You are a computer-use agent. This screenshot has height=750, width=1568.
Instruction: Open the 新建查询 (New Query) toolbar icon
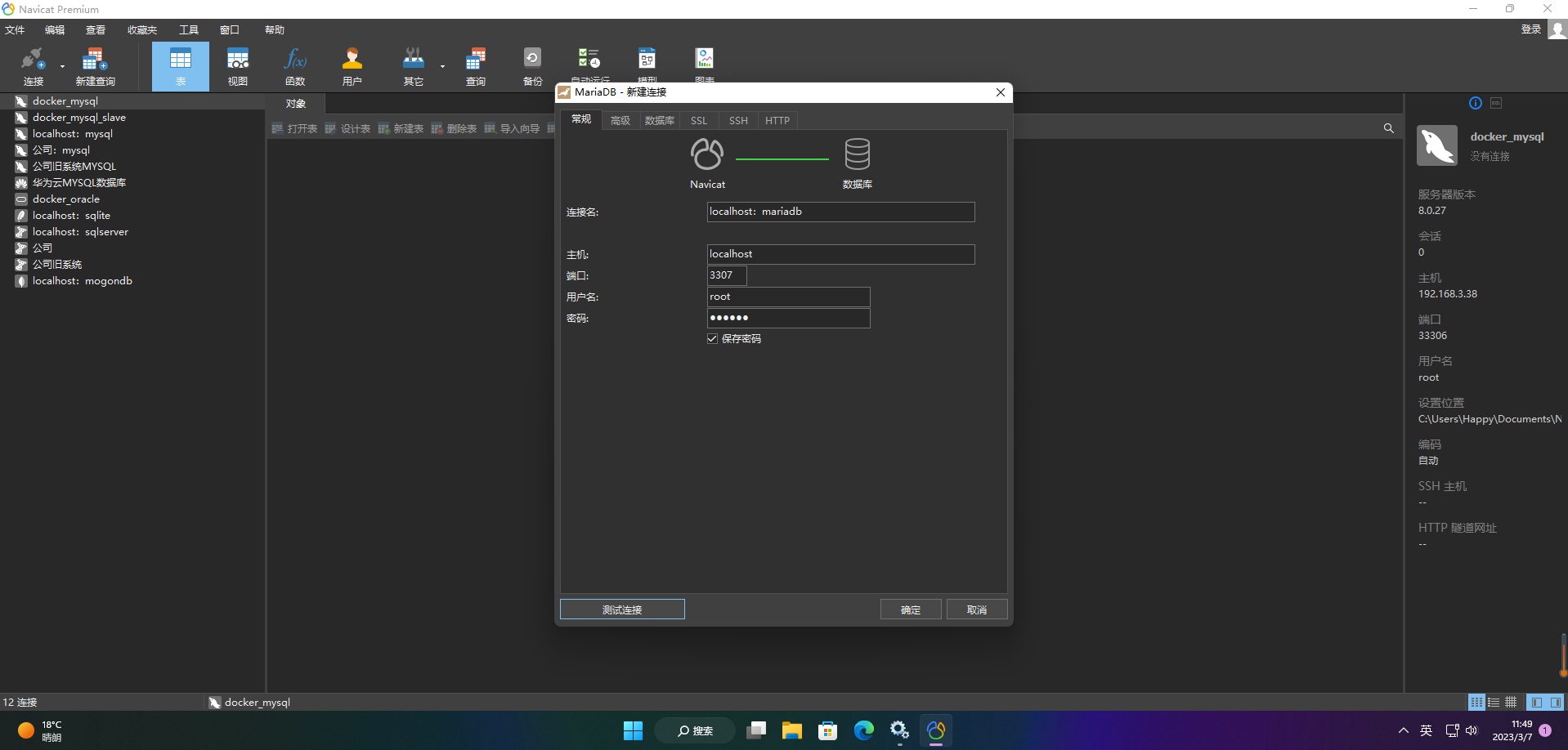pos(95,66)
